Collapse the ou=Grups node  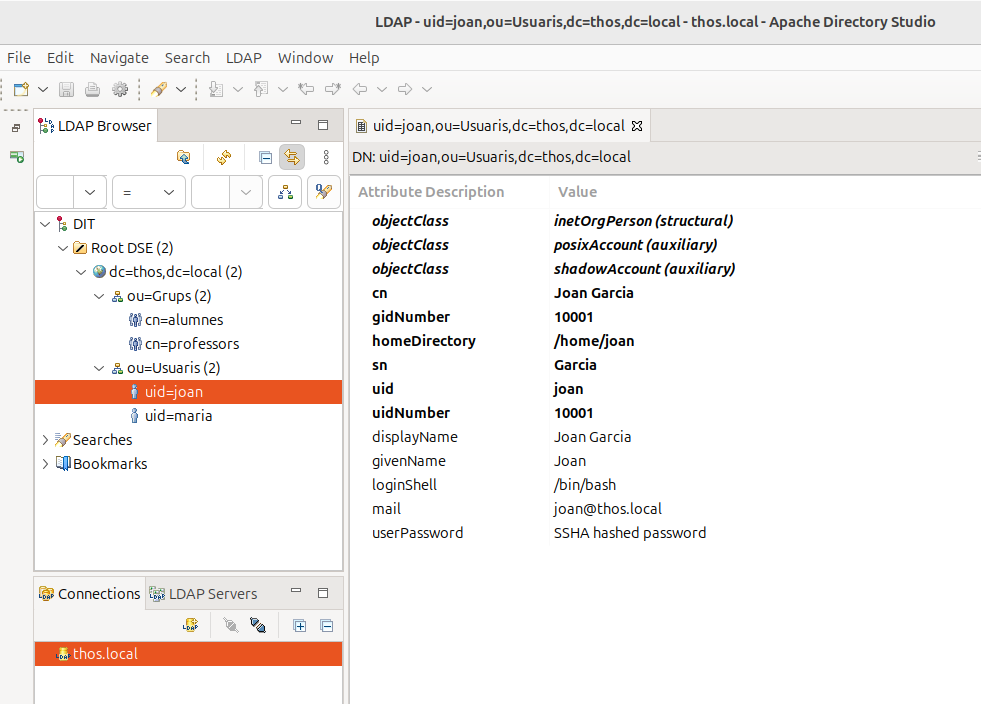99,296
